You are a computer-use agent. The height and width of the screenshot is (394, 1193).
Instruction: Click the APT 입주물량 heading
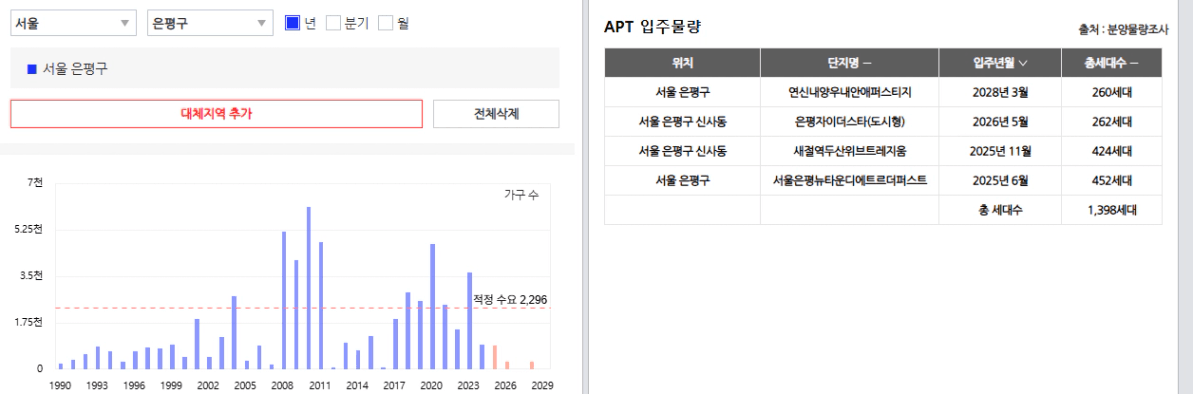pyautogui.click(x=652, y=27)
